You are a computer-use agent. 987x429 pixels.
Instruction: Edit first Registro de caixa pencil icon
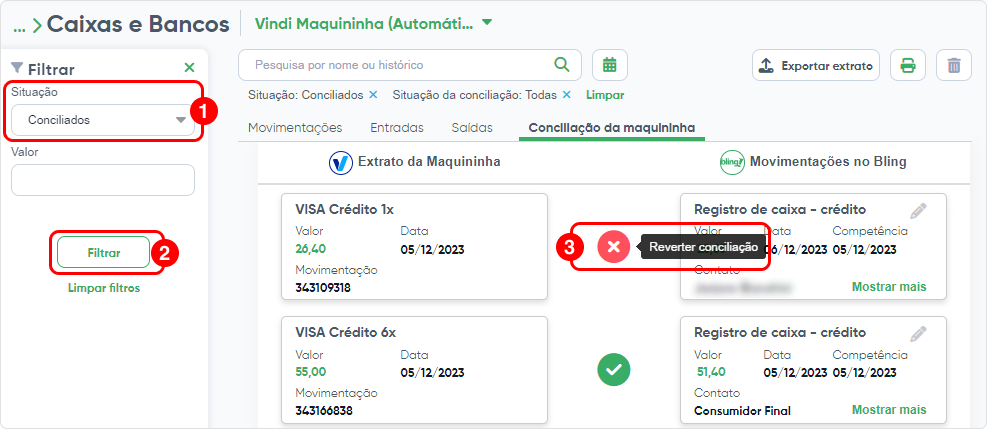(918, 211)
